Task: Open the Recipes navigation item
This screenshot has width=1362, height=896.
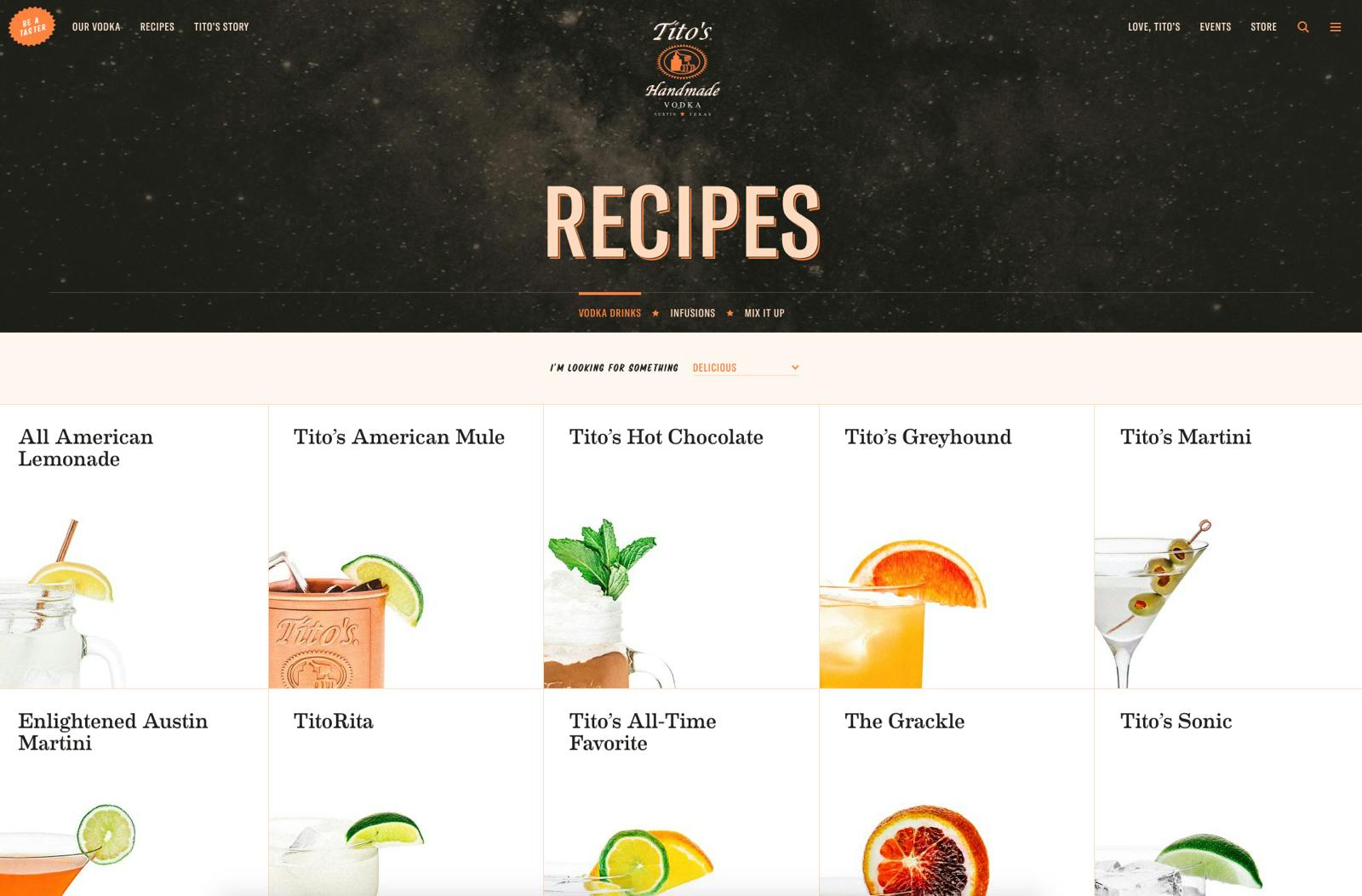Action: 157,27
